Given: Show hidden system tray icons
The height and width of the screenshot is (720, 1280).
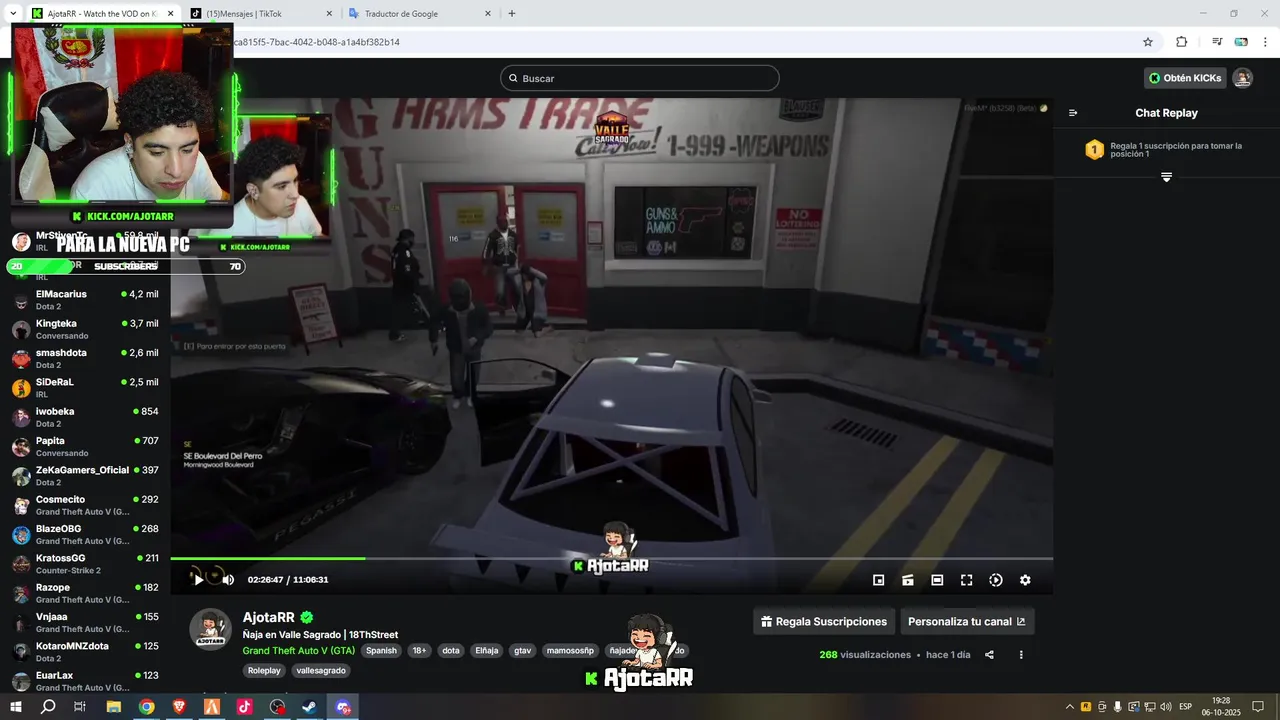Looking at the screenshot, I should [x=1069, y=707].
